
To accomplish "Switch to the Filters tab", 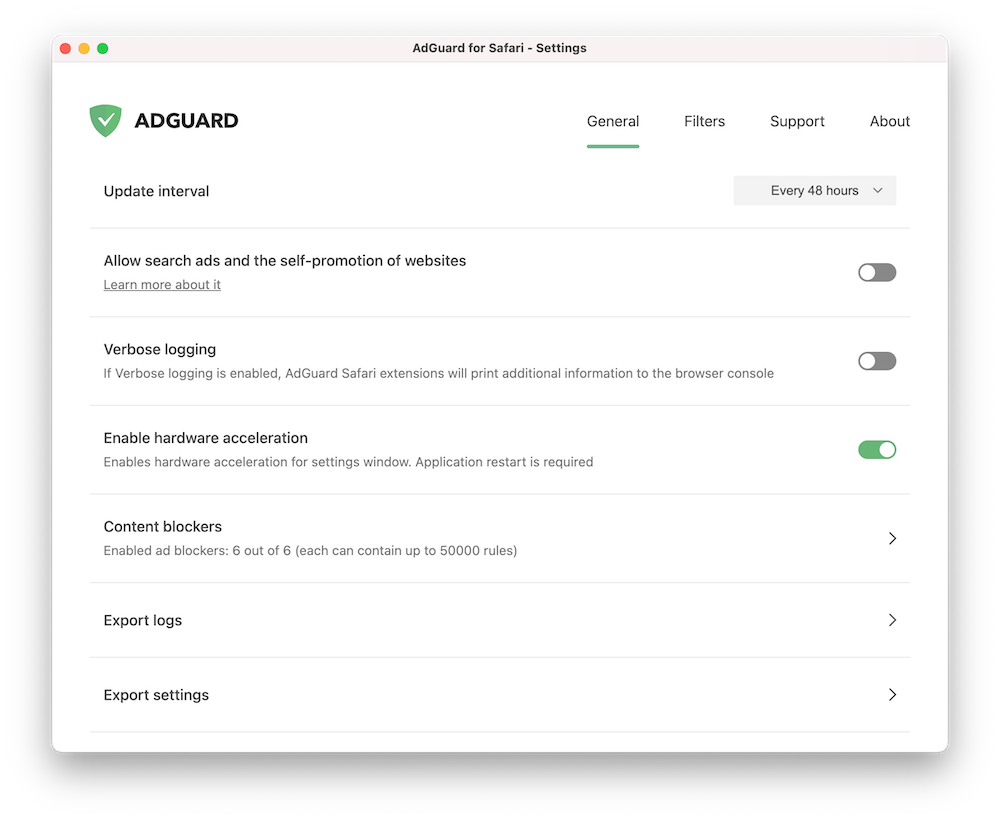I will 704,121.
